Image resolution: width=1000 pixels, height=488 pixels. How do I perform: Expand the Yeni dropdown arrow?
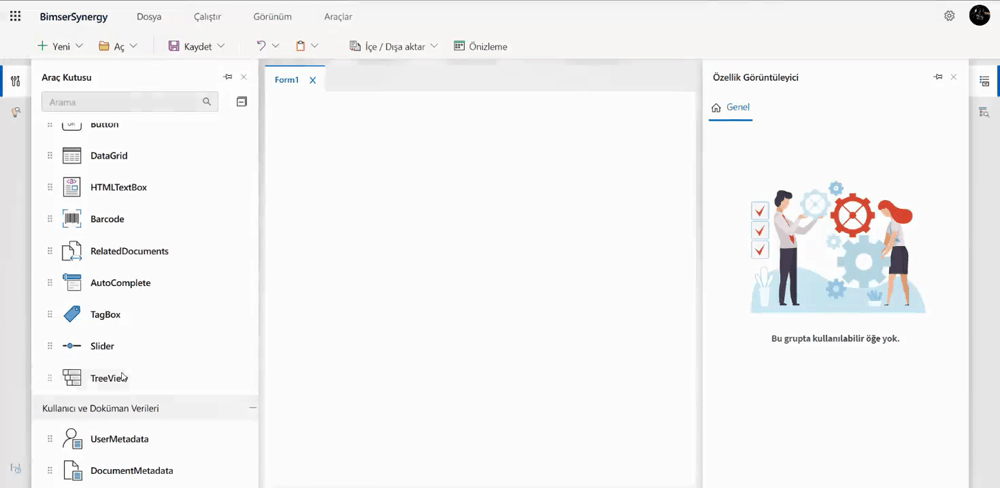pos(79,46)
